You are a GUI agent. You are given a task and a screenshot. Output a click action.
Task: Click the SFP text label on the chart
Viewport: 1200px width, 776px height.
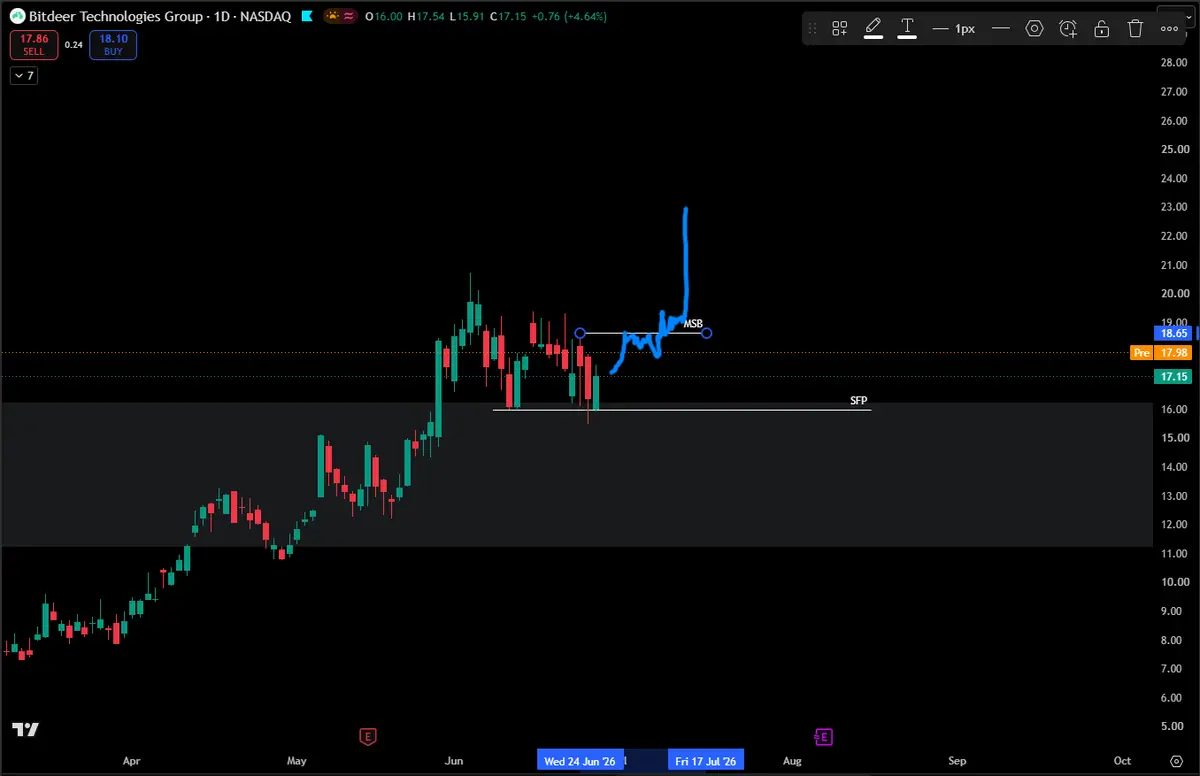pos(858,400)
